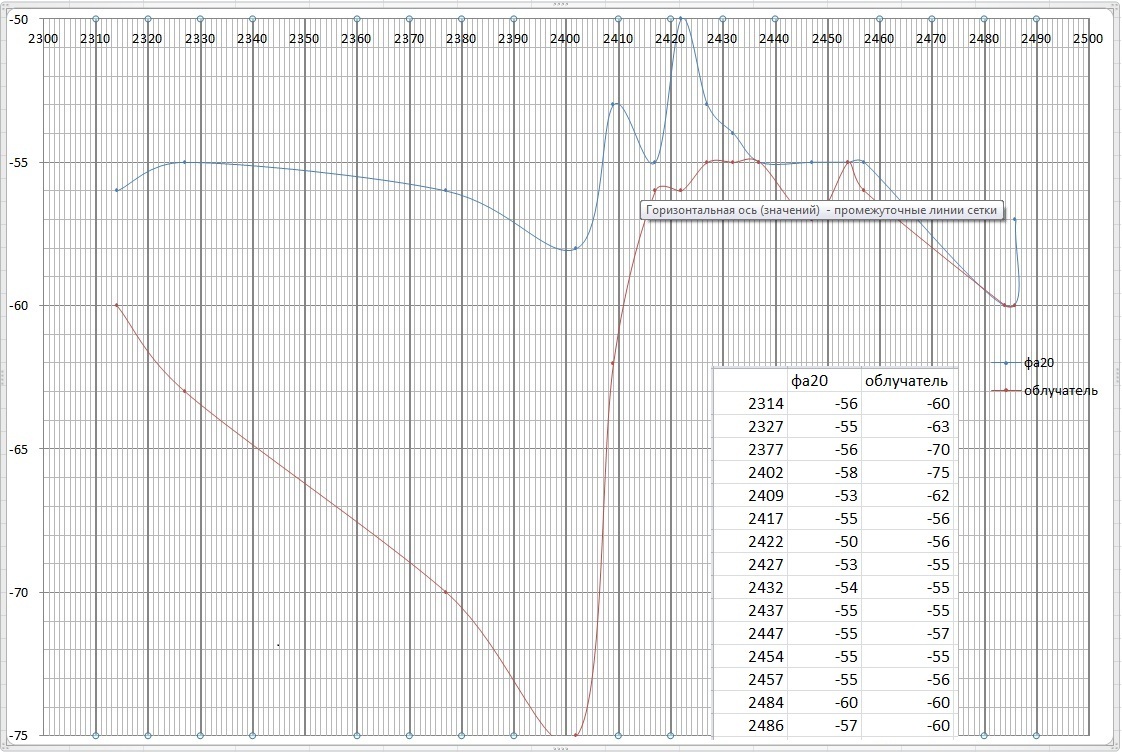
Task: Select the облучатель value -75 in row 2402
Action: point(938,472)
